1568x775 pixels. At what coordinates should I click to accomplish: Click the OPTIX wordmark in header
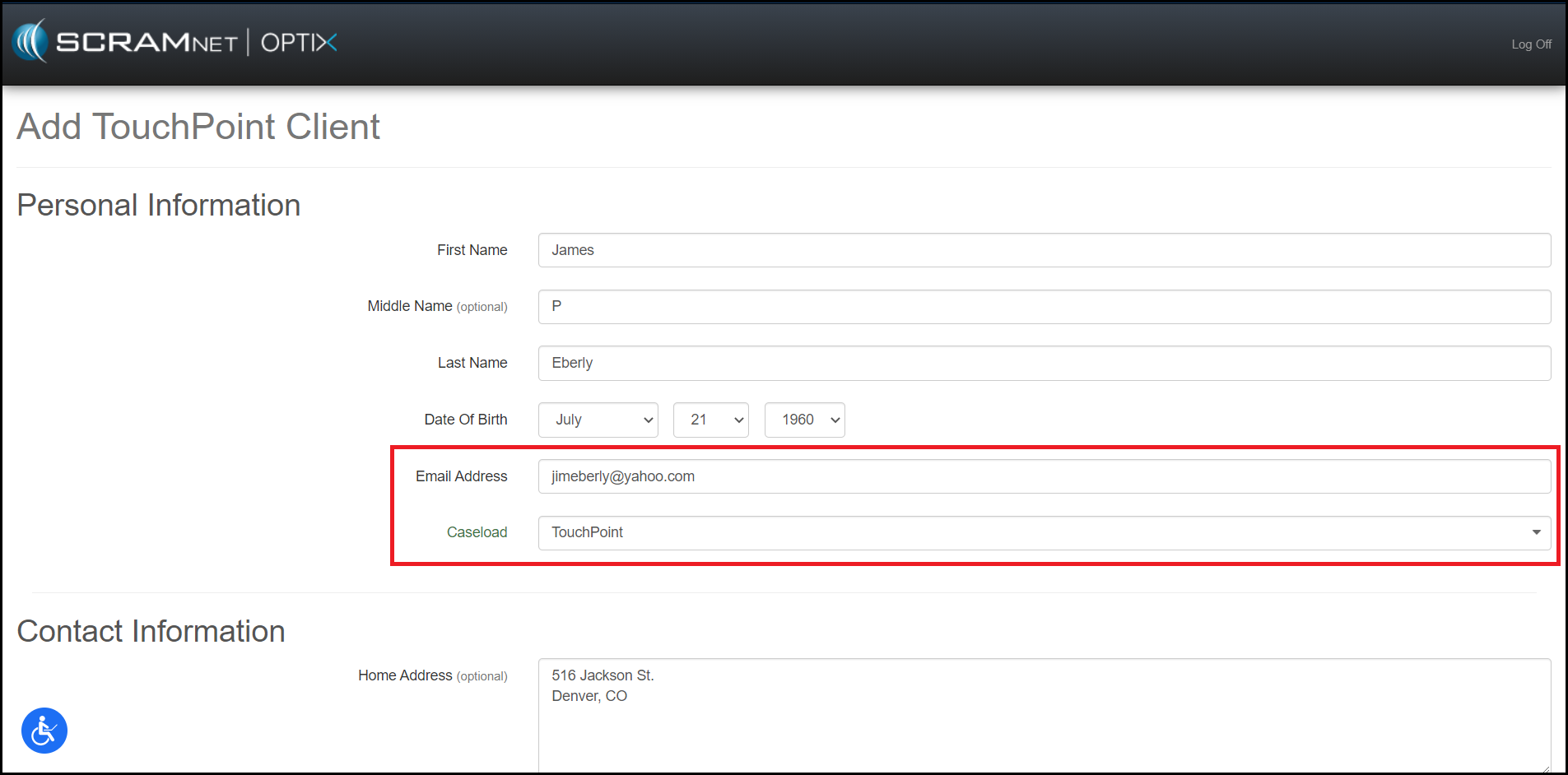click(x=299, y=43)
